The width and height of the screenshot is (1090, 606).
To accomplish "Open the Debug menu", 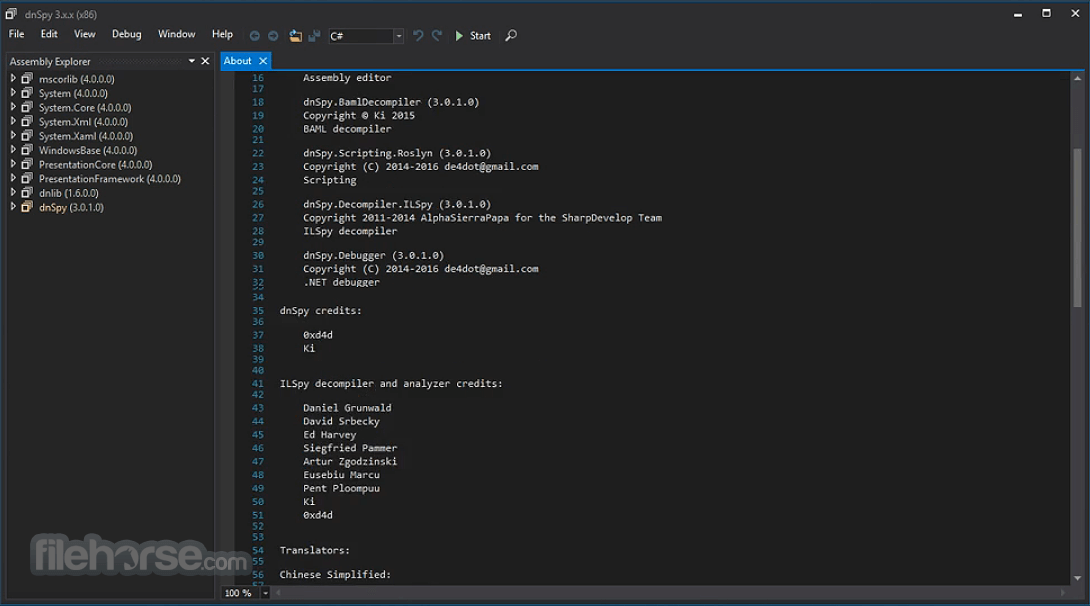I will click(127, 34).
